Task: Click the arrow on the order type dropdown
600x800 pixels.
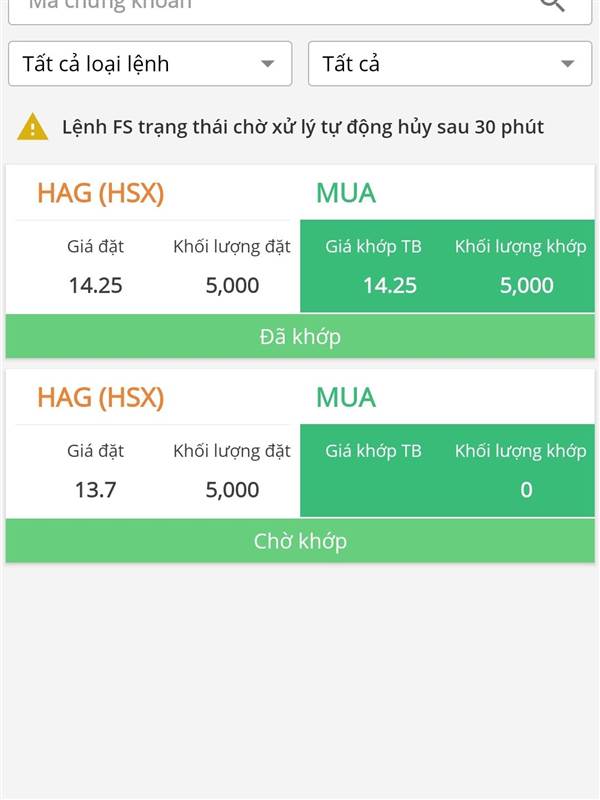Action: click(267, 64)
